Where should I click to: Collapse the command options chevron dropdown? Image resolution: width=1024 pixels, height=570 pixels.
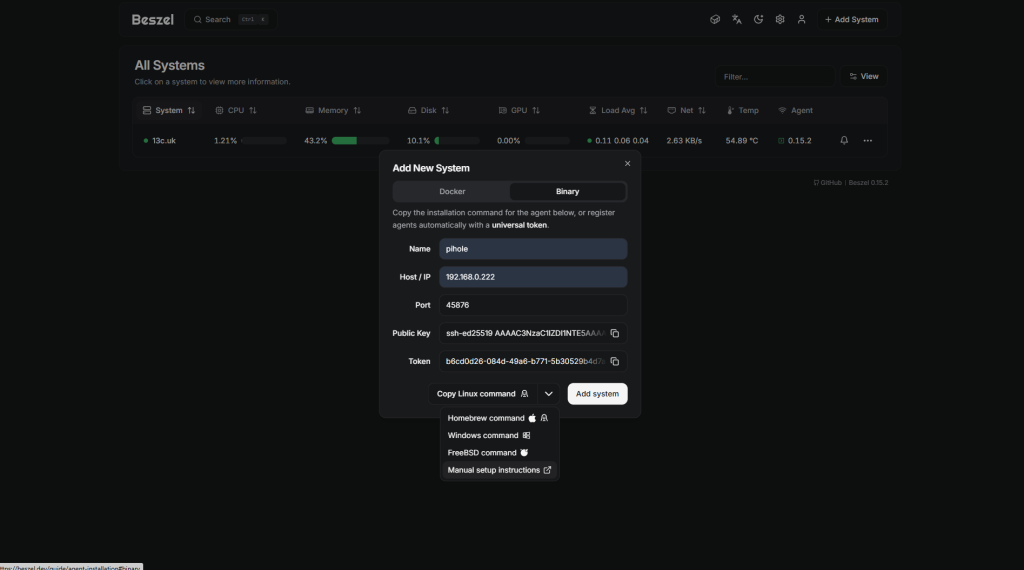click(x=549, y=394)
